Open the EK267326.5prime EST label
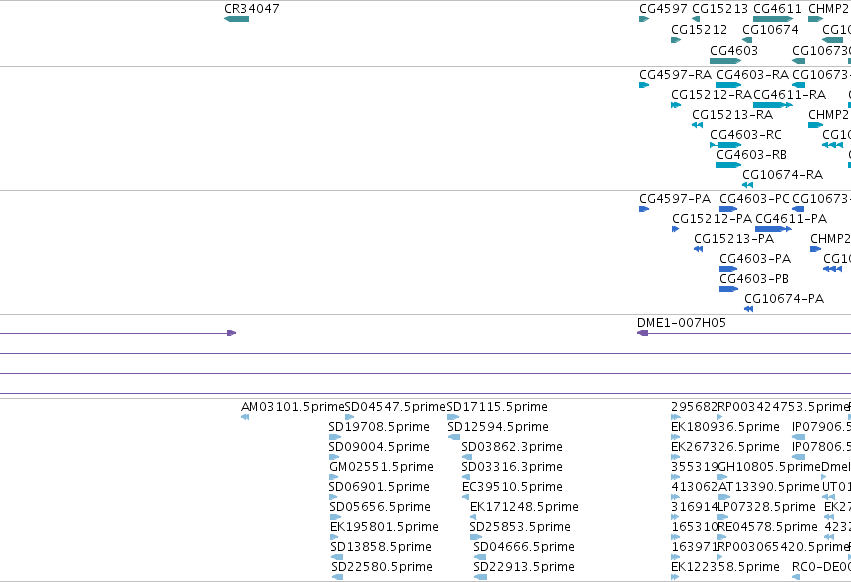Screen dimensions: 851x582 tap(725, 447)
